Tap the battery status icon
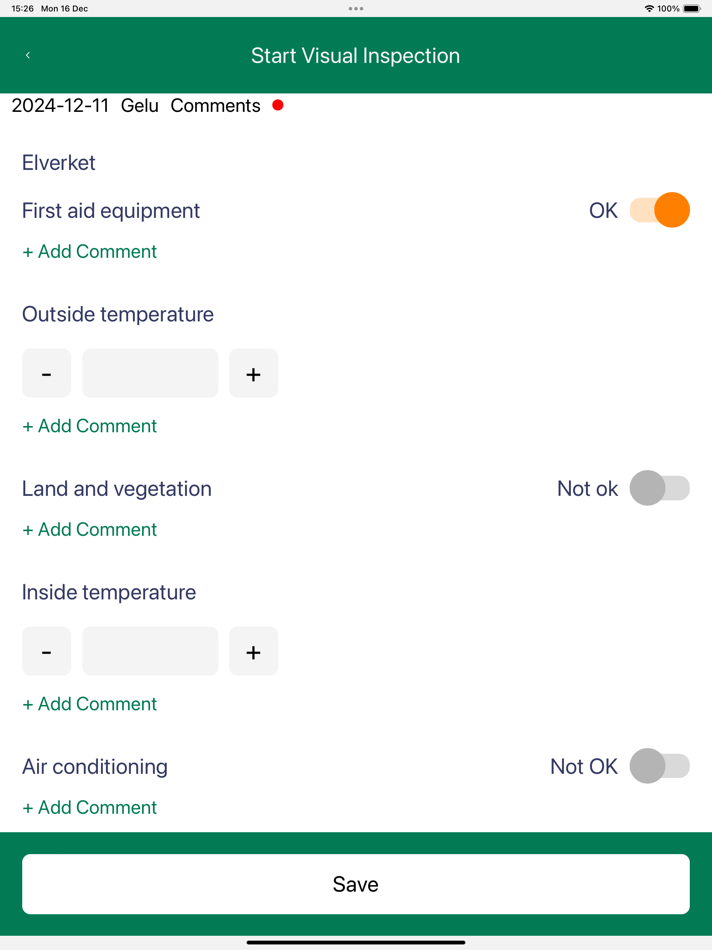 [692, 8]
